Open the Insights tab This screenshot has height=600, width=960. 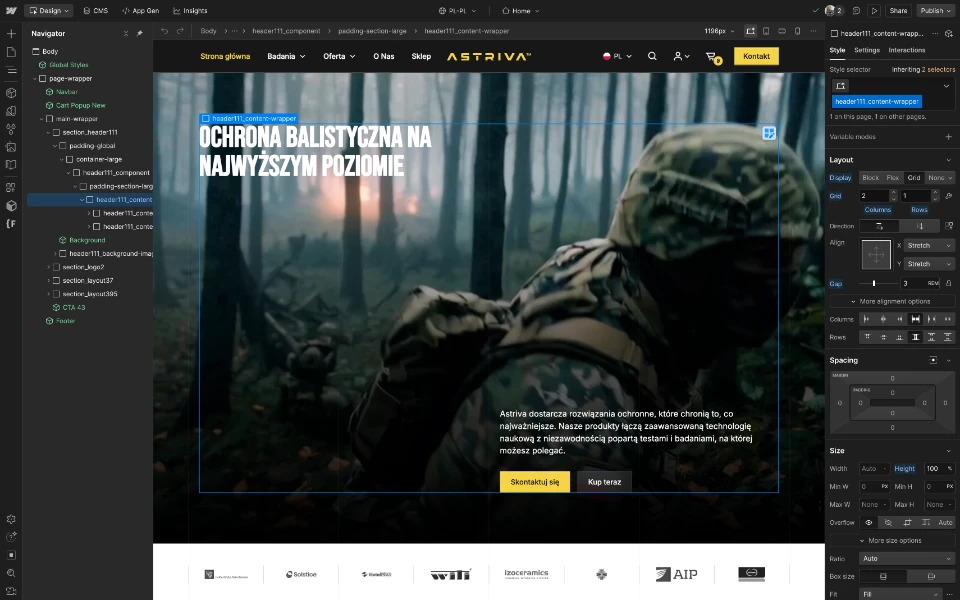coord(190,10)
